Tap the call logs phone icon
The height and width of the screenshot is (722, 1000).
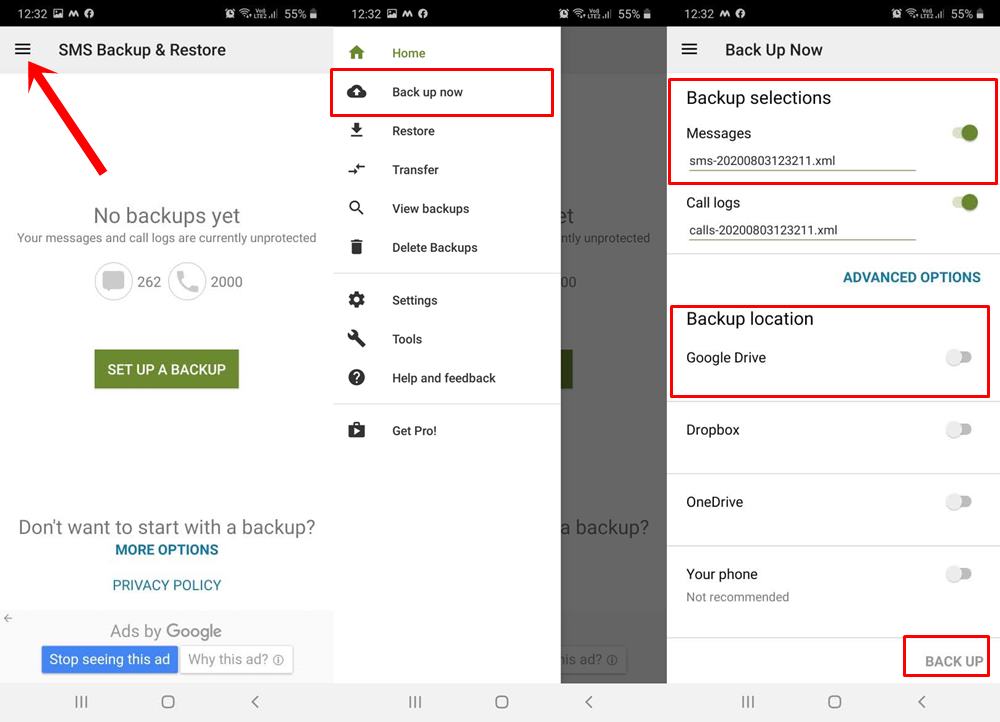(x=188, y=281)
